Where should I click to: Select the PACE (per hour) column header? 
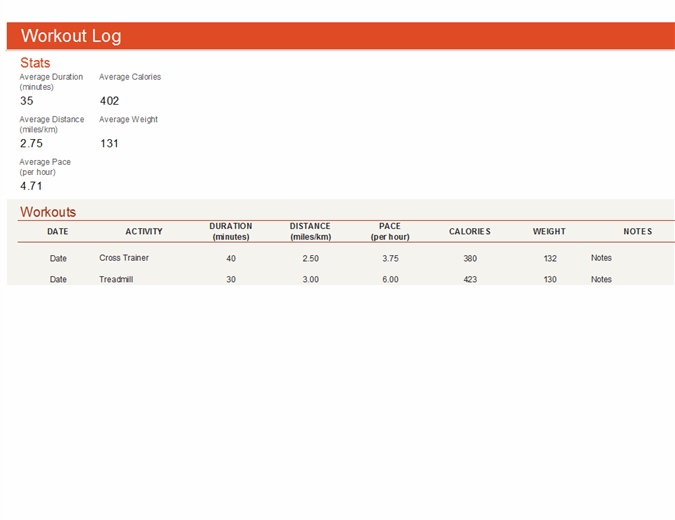[390, 232]
